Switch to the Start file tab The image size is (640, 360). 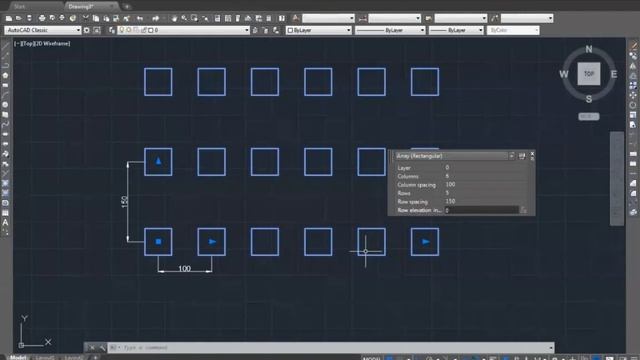19,7
